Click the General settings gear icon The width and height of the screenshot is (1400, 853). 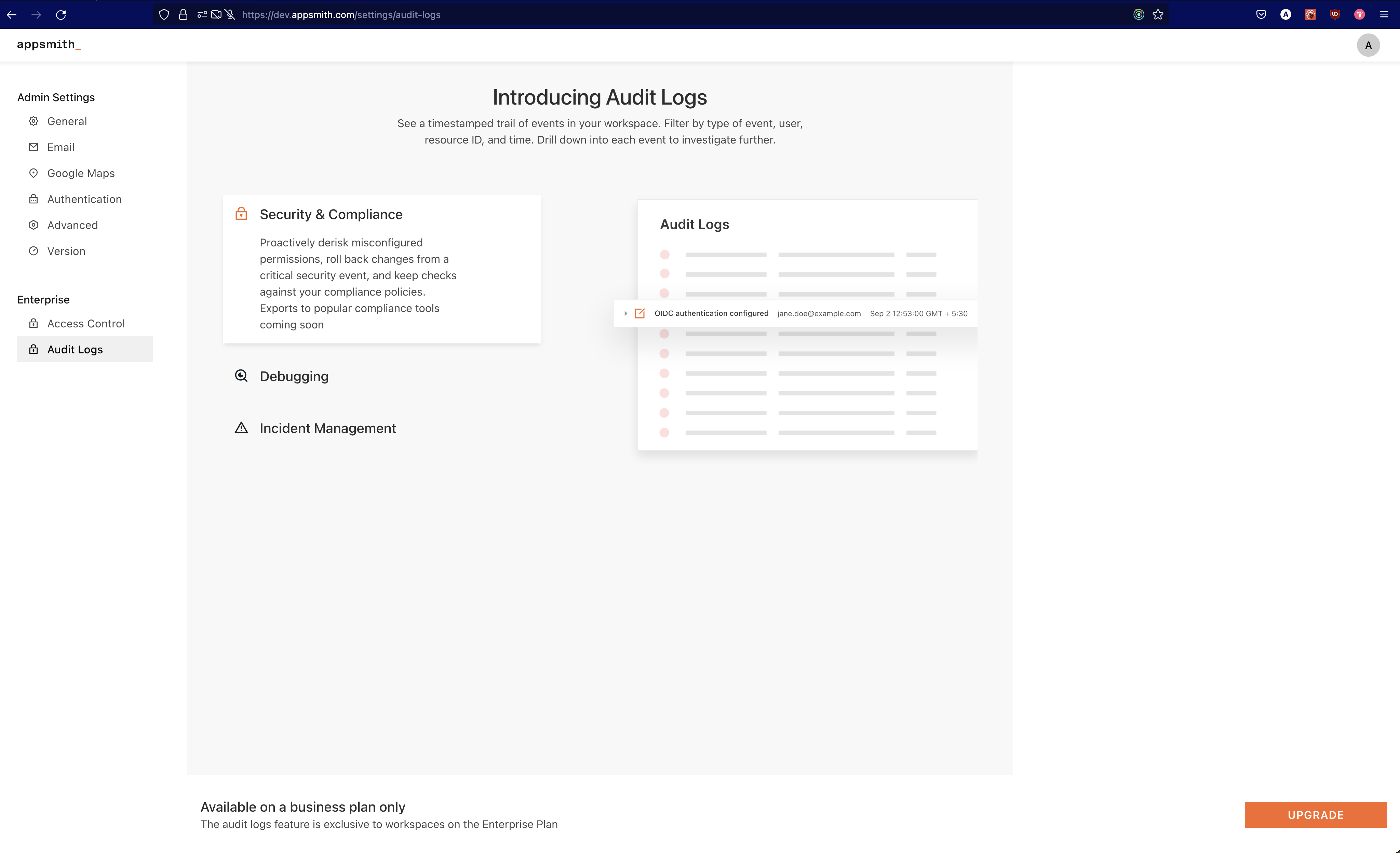pos(33,121)
